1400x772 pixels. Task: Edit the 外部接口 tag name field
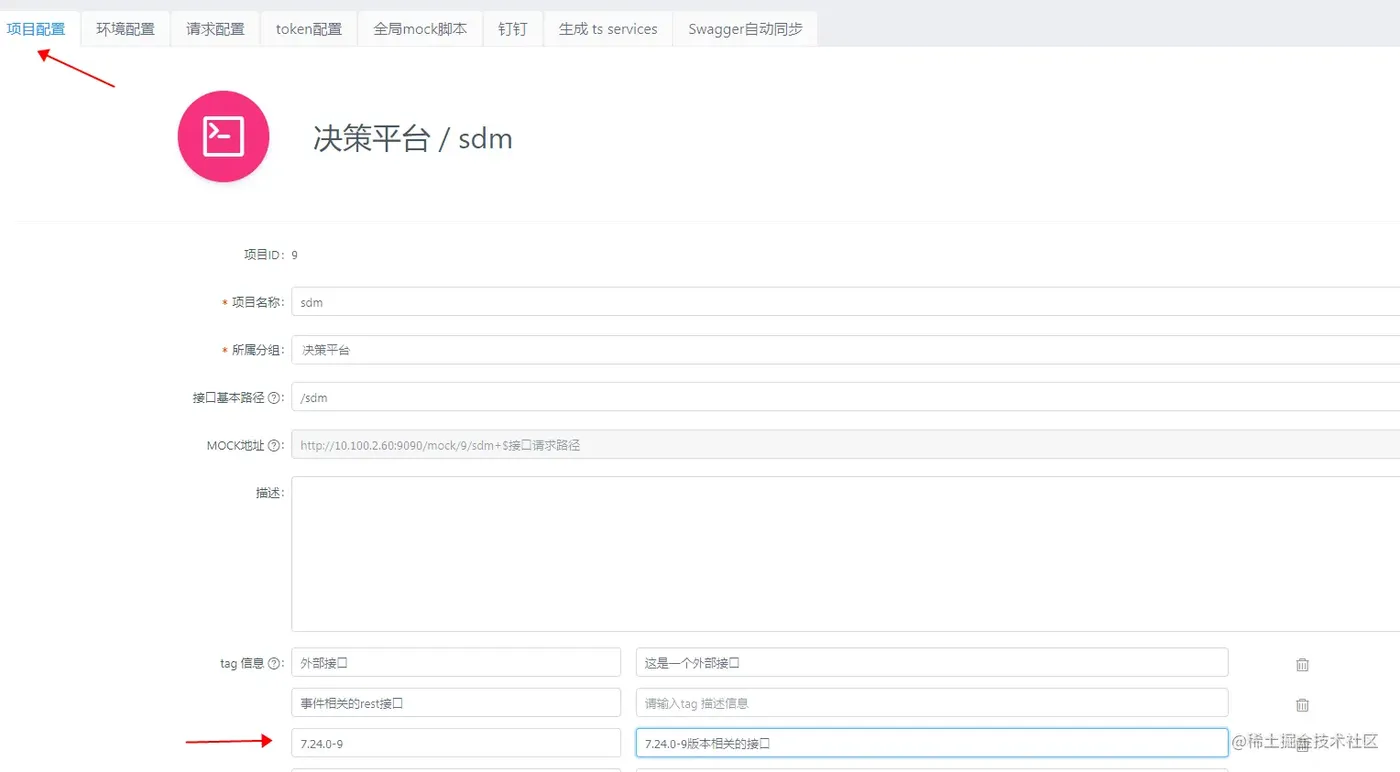(x=456, y=663)
